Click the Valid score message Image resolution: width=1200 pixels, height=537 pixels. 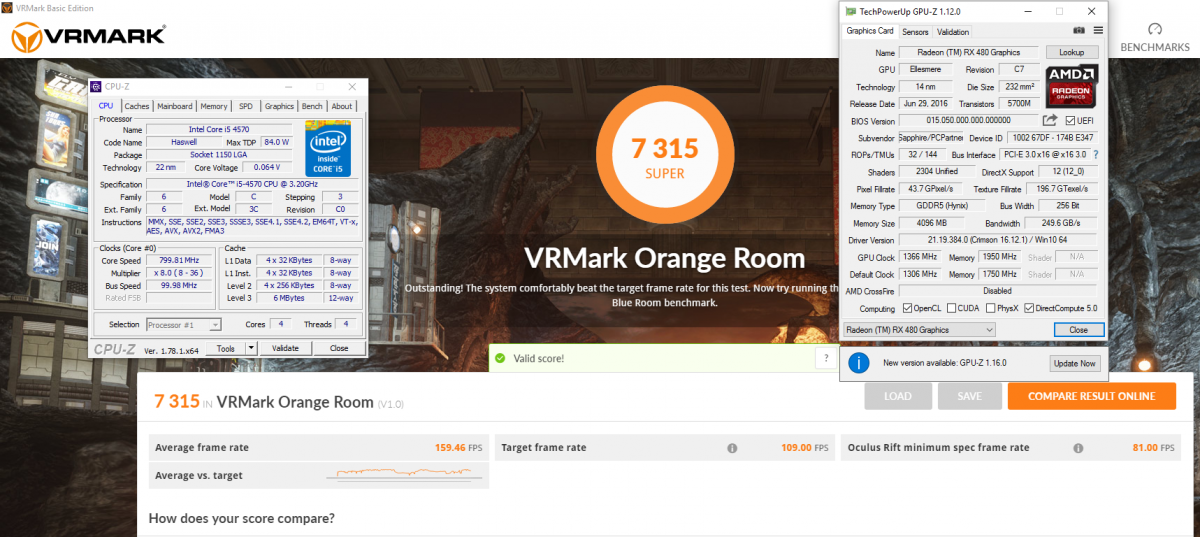tap(539, 358)
